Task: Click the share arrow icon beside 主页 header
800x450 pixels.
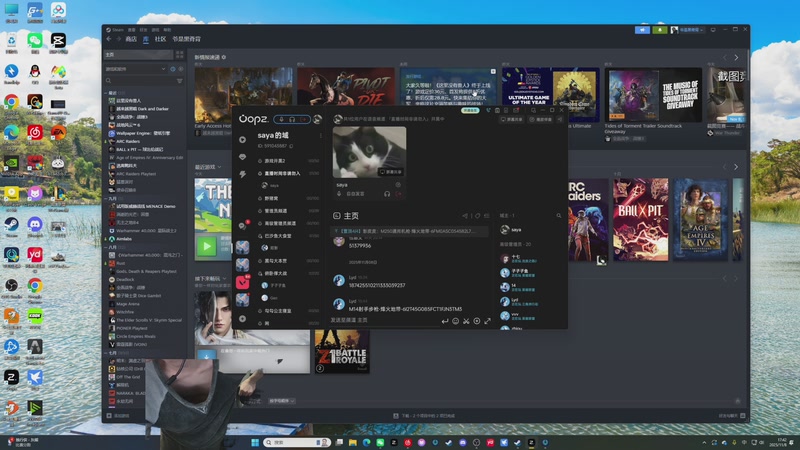Action: point(465,216)
